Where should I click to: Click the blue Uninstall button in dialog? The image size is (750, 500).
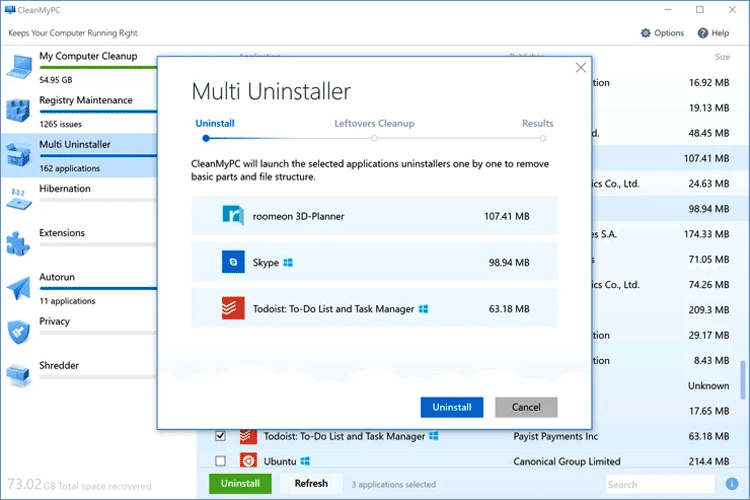tap(452, 407)
